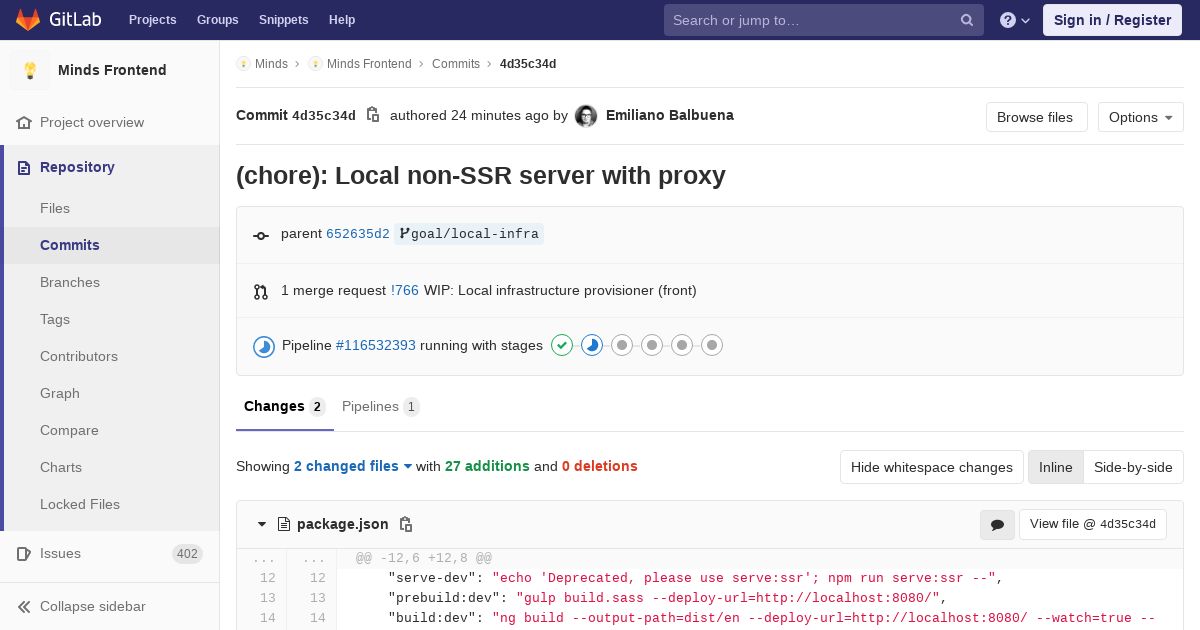Toggle comments for package.json file

(997, 524)
